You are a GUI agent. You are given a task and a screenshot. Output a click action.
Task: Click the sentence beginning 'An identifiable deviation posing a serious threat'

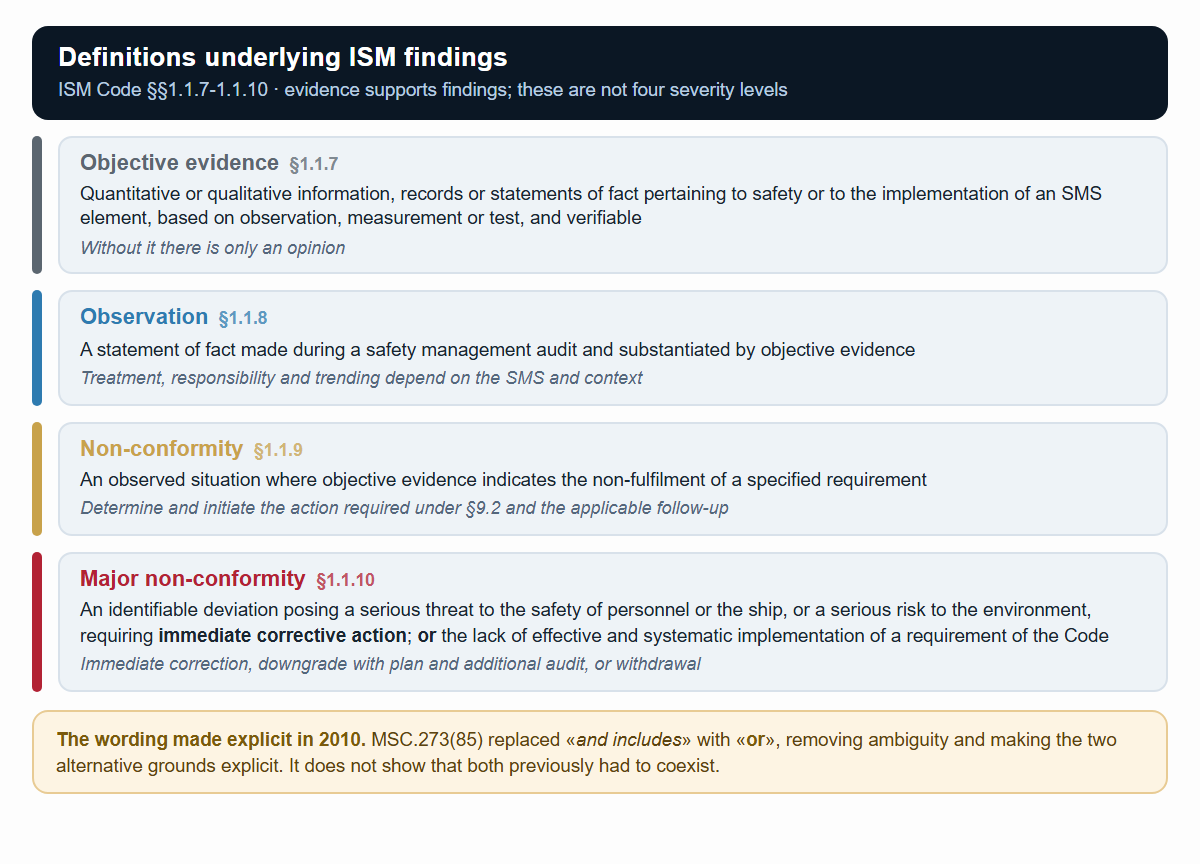[595, 623]
